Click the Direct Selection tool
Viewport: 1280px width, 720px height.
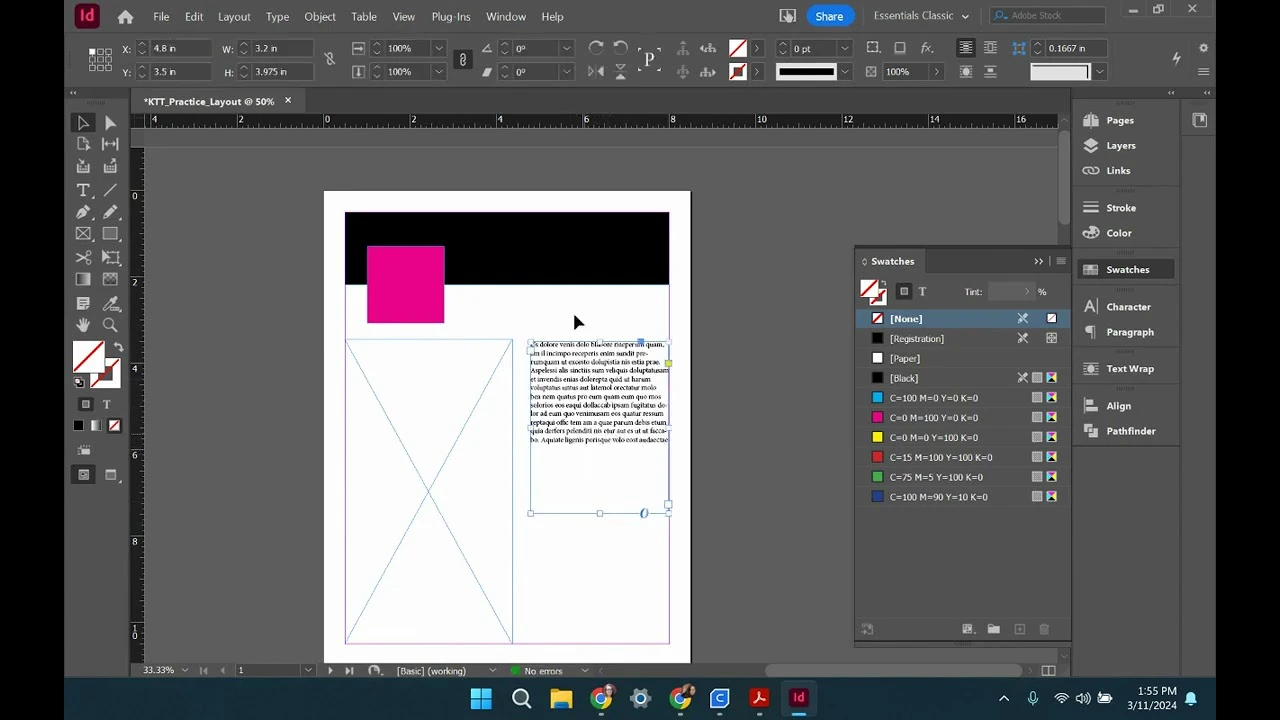tap(110, 123)
